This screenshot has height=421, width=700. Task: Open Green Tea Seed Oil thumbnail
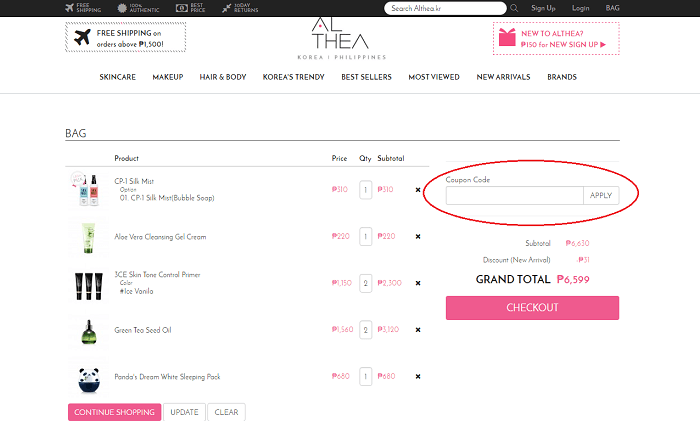[x=88, y=331]
